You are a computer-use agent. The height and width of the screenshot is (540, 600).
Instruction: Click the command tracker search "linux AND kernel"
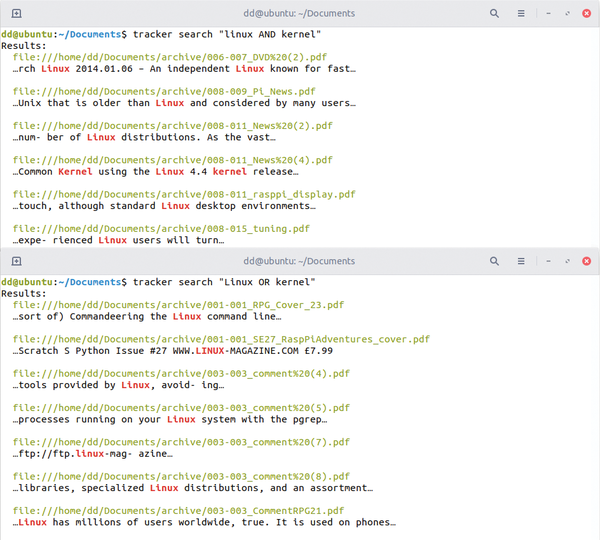(x=227, y=34)
